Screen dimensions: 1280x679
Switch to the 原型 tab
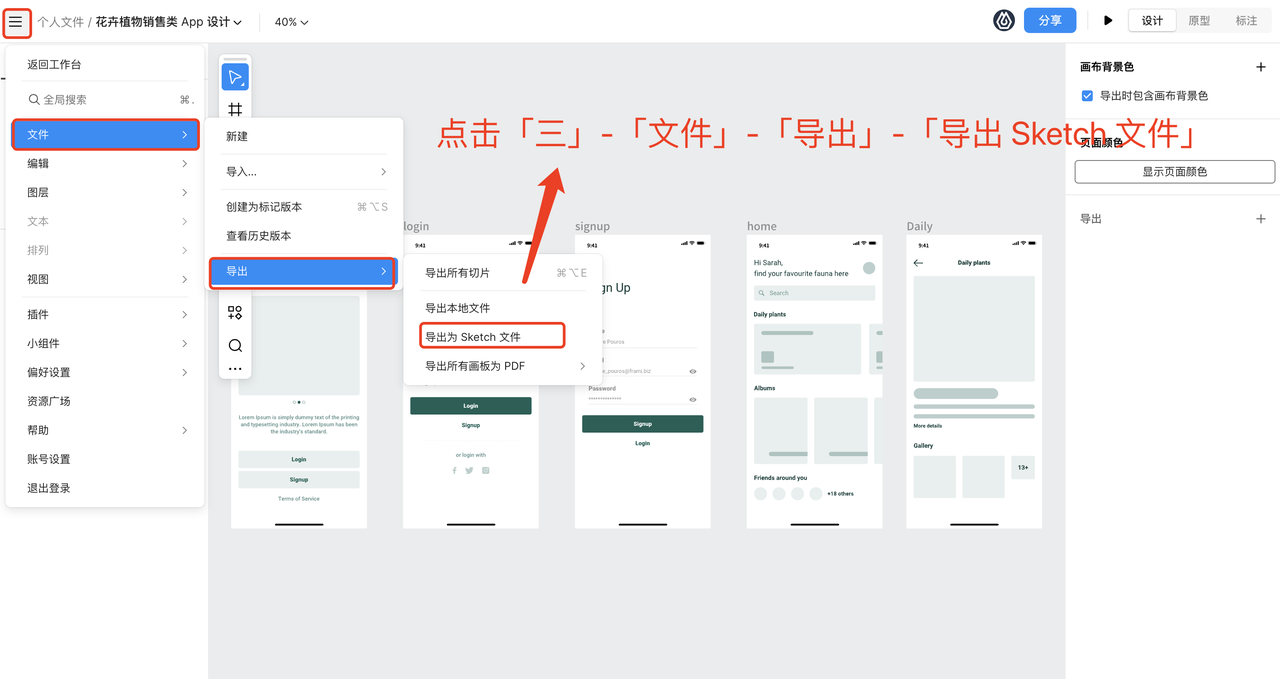[x=1199, y=21]
